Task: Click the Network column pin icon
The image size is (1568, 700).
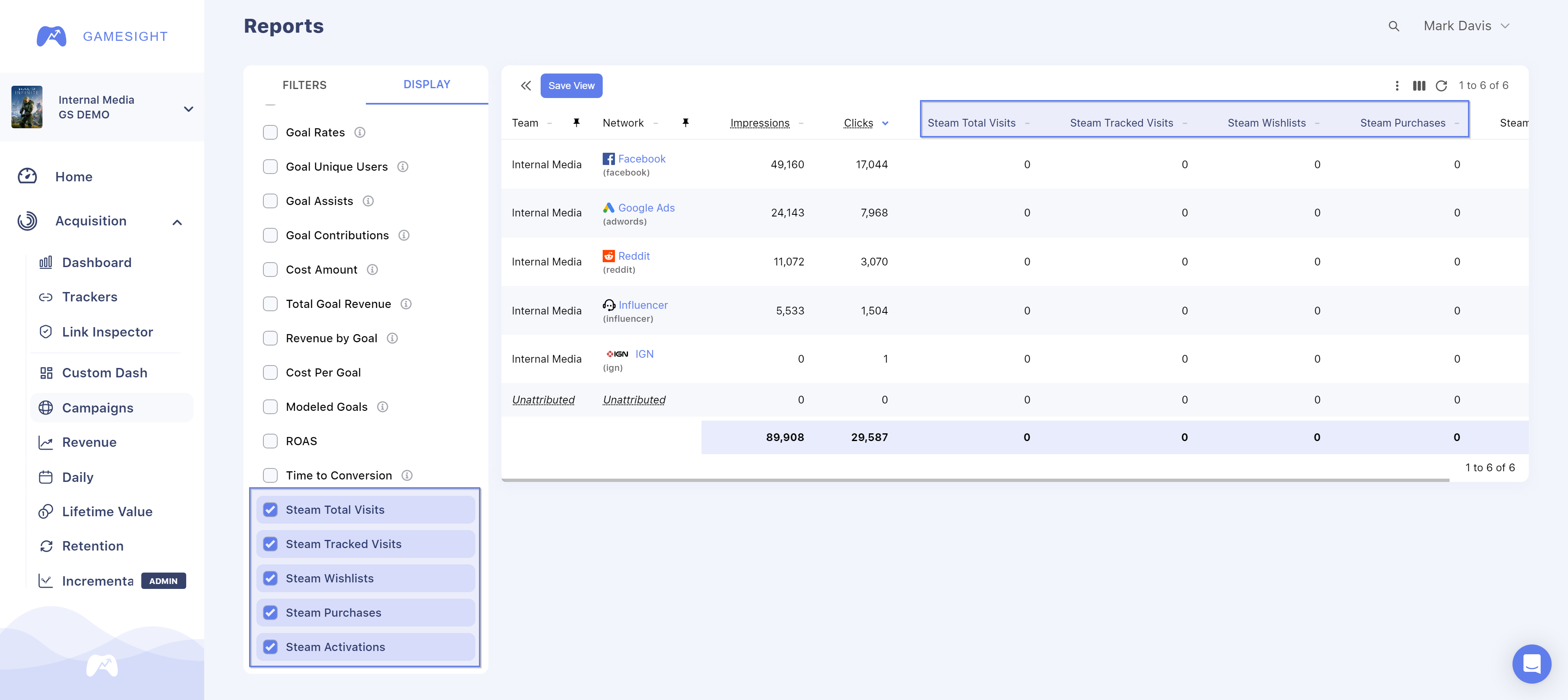Action: [686, 123]
